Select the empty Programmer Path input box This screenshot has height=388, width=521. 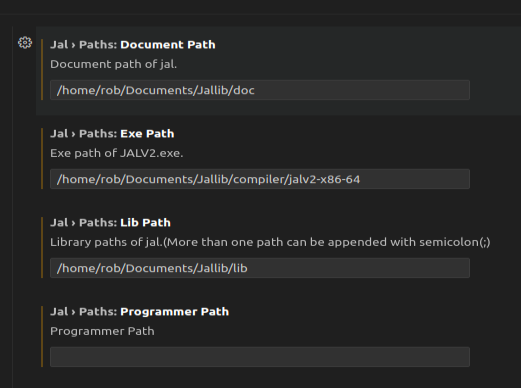pos(260,357)
